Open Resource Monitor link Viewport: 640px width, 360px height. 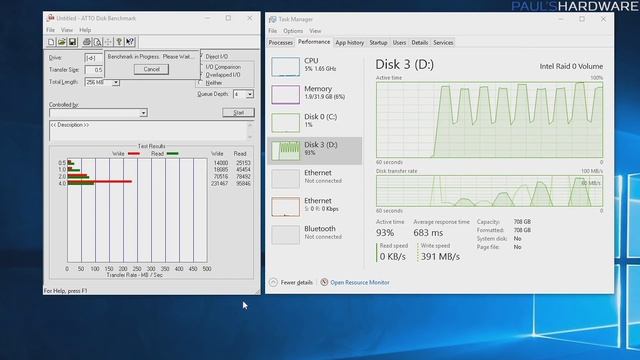click(360, 282)
